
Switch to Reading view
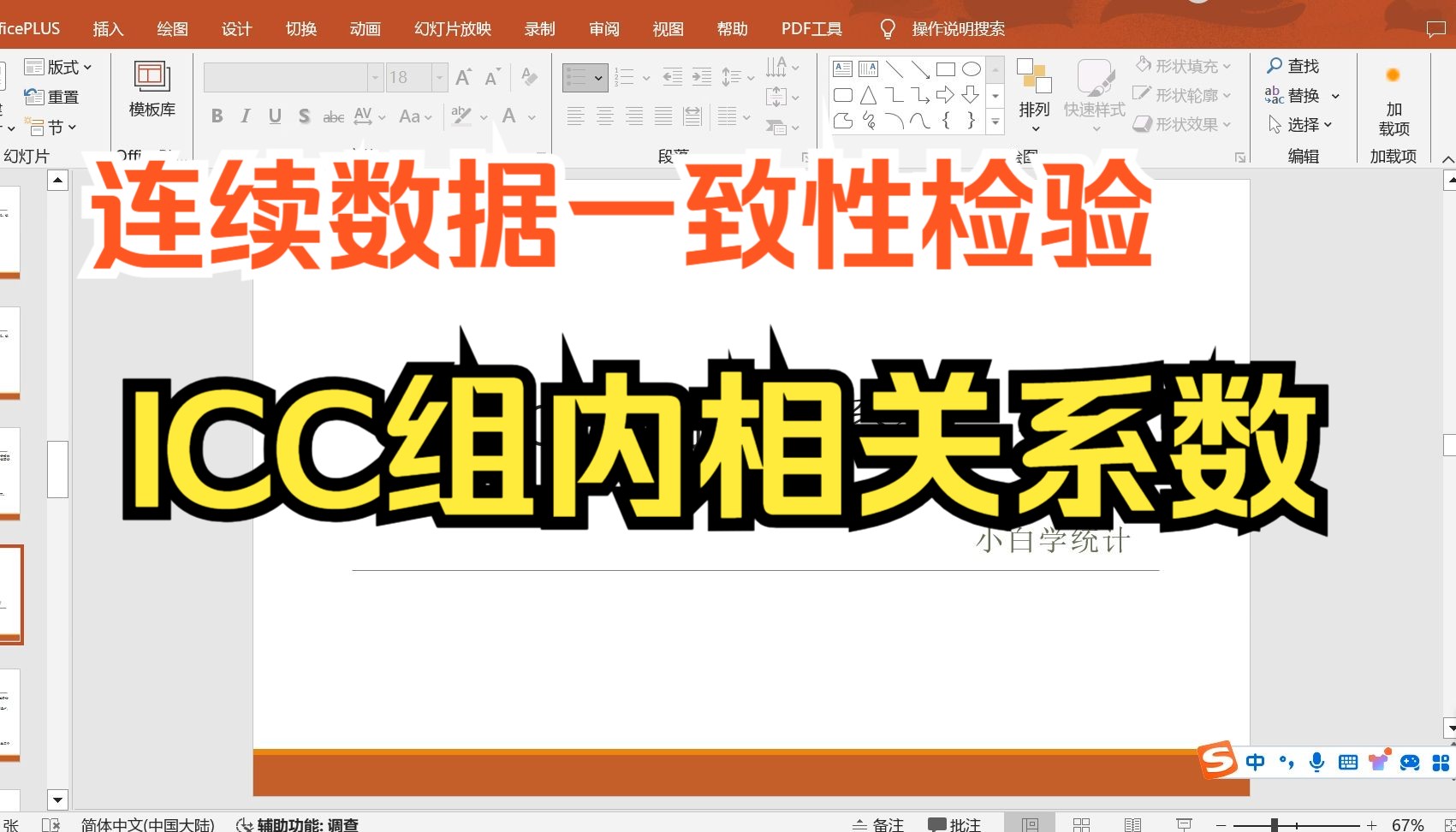[x=1132, y=823]
